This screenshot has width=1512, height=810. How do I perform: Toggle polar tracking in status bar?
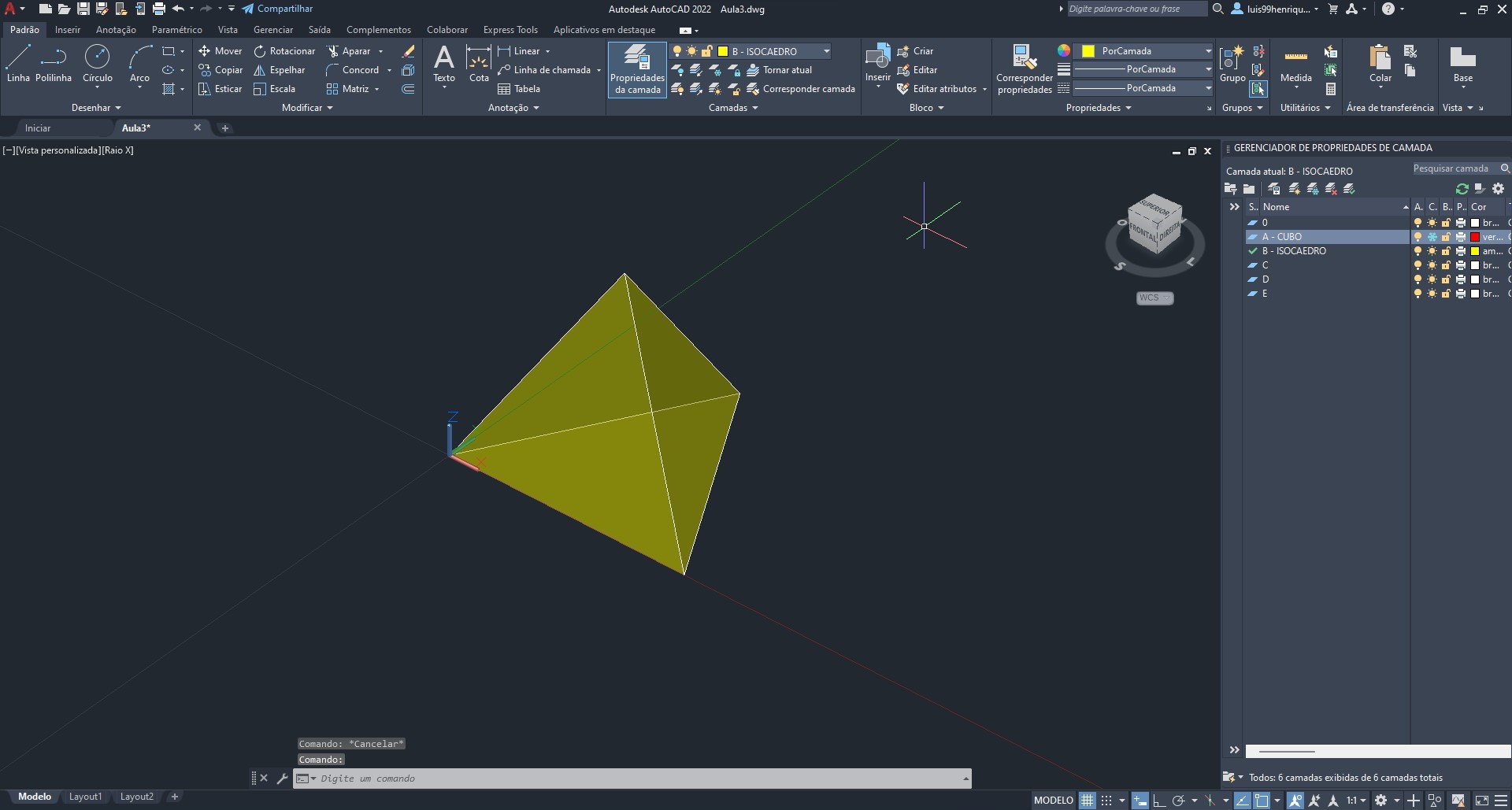pyautogui.click(x=1179, y=801)
